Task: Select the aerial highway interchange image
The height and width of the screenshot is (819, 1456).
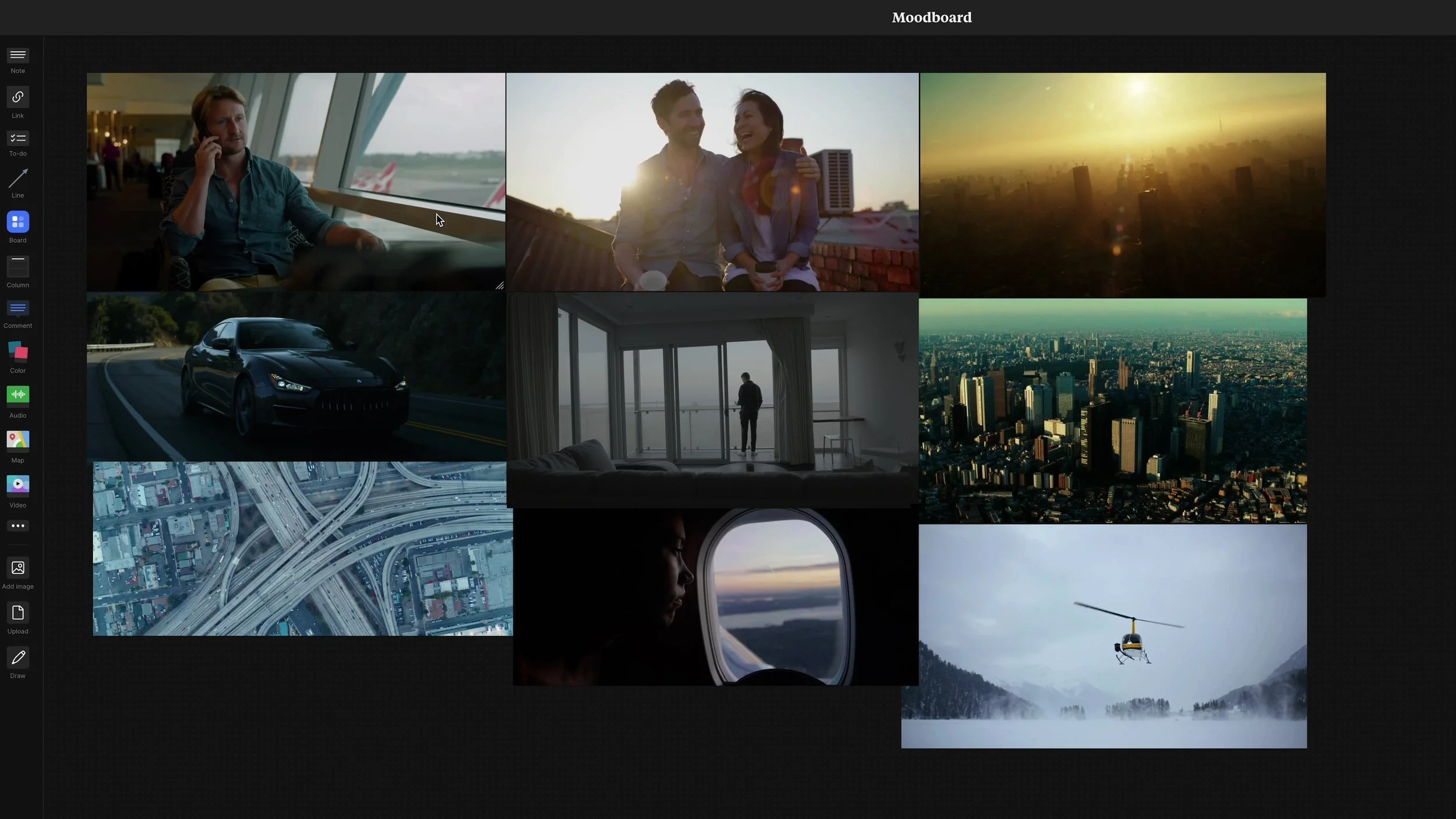Action: tap(303, 549)
